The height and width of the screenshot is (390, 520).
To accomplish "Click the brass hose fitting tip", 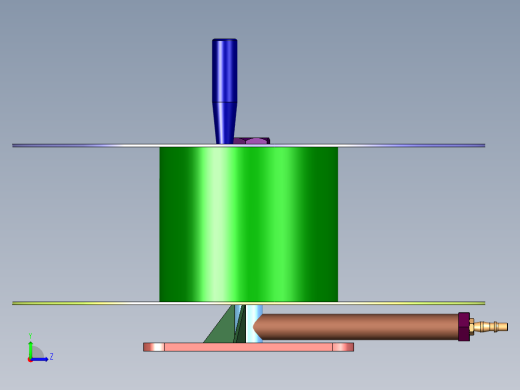I will coord(489,326).
